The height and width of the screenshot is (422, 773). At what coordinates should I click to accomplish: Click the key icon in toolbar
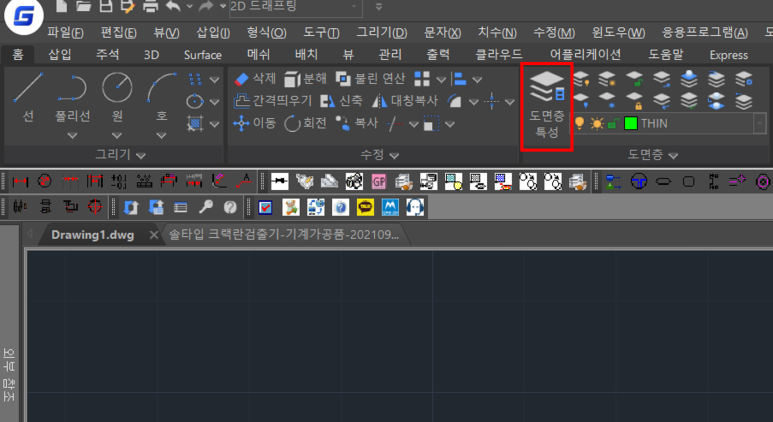206,207
